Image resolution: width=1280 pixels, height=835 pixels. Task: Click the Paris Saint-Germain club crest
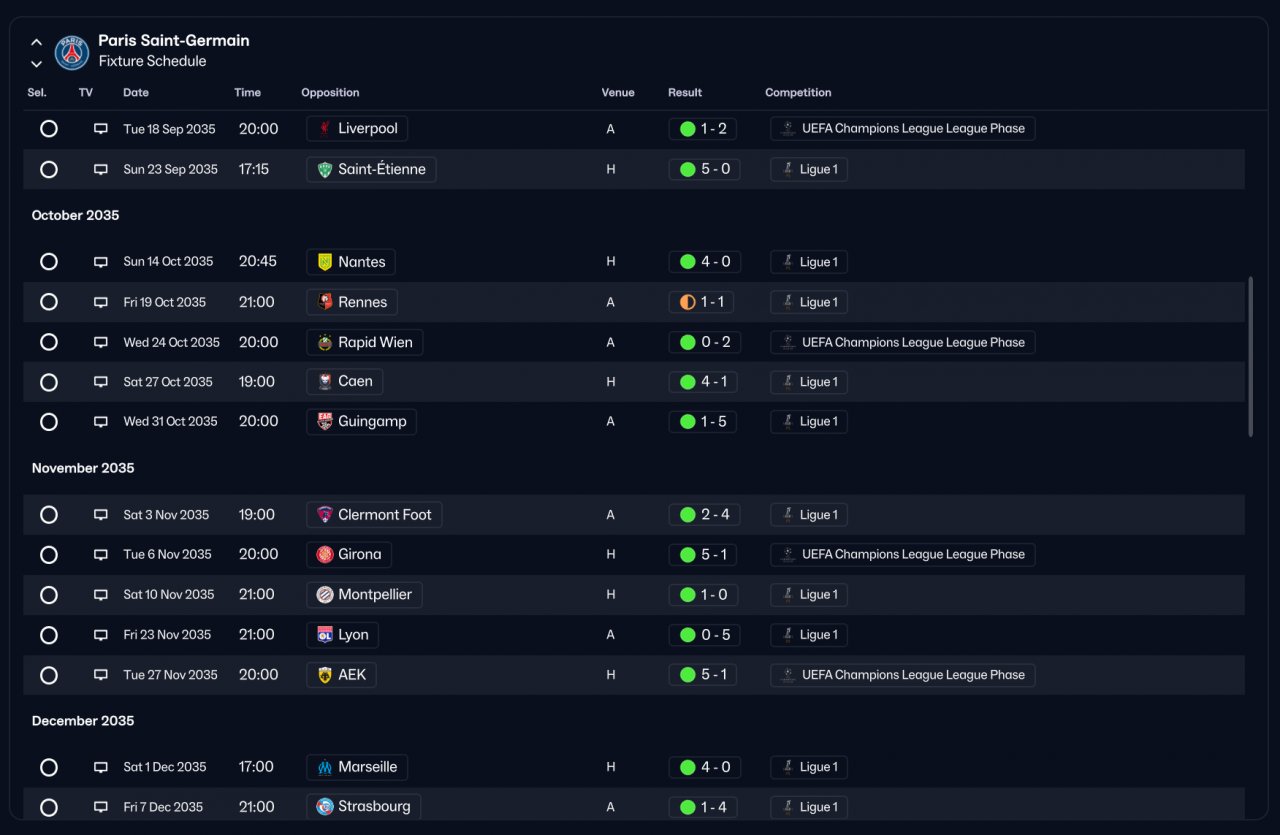(72, 52)
